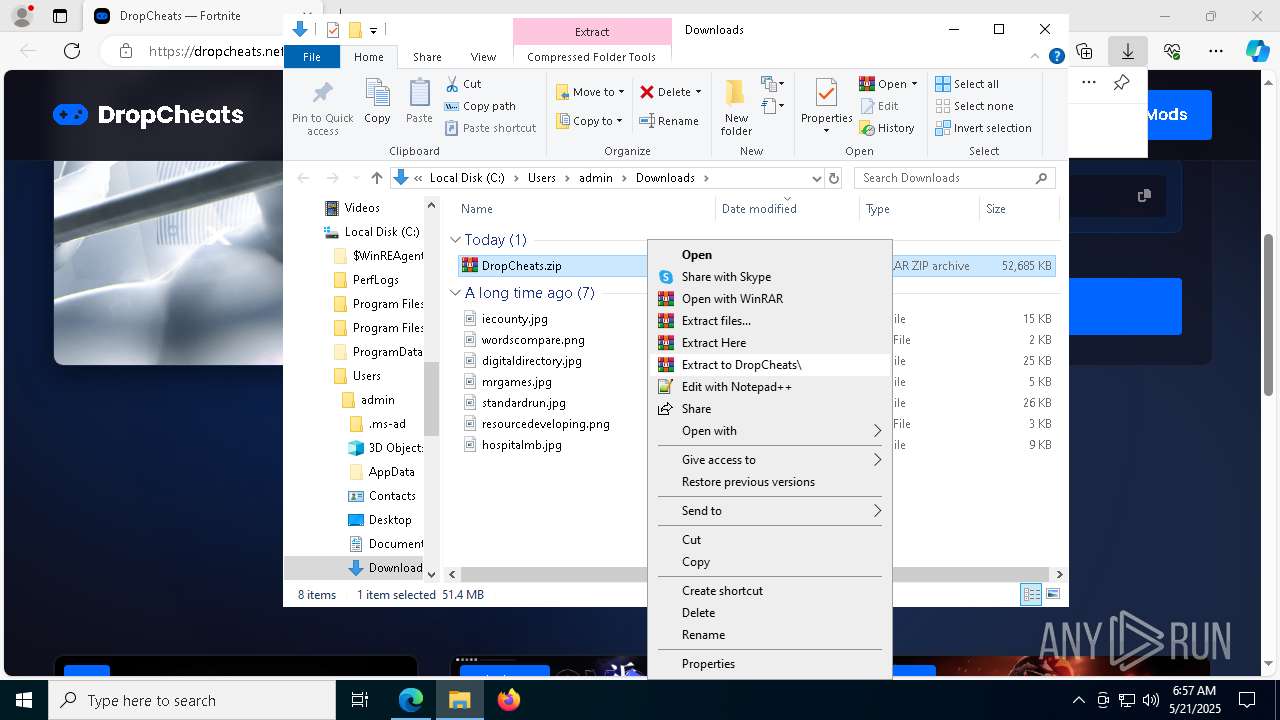Viewport: 1280px width, 720px height.
Task: Click the red Delete ribbon button
Action: [x=670, y=92]
